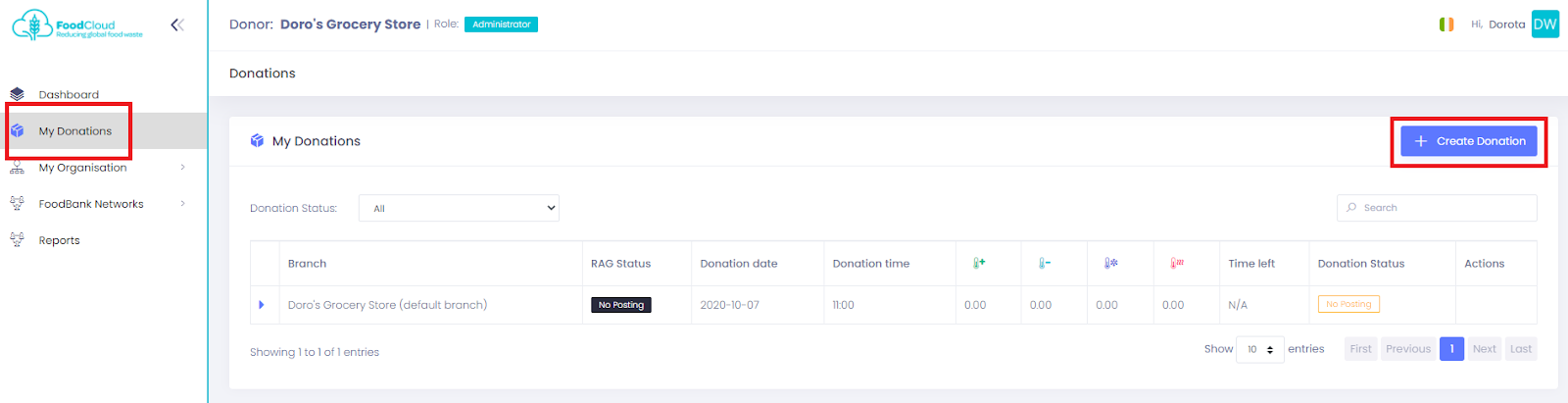Click the chilled thermometer column icon
The width and height of the screenshot is (1568, 403).
1045,263
